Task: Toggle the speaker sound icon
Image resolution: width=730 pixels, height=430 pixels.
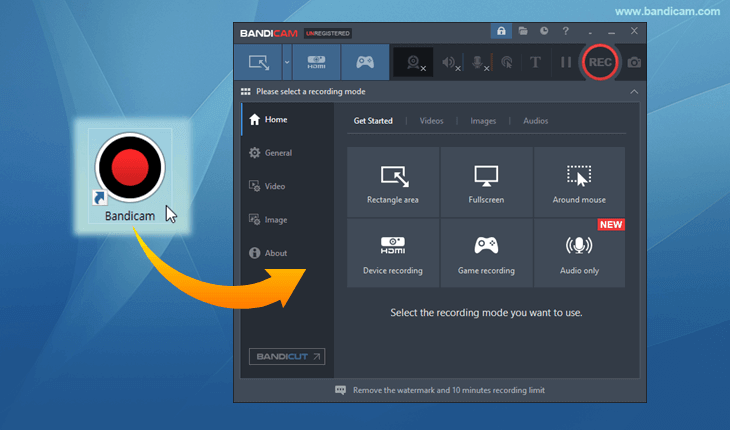Action: (x=451, y=62)
